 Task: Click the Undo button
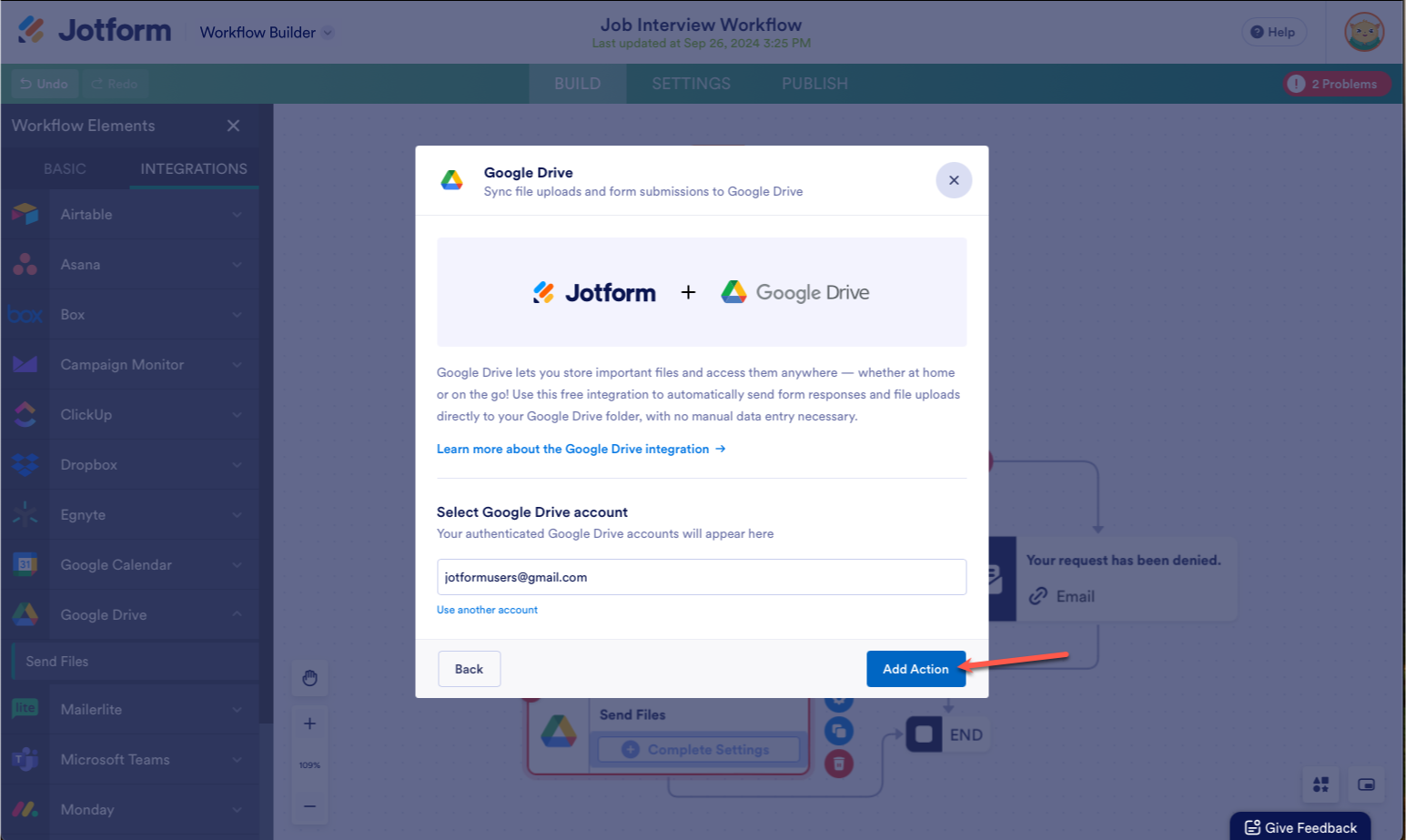45,84
